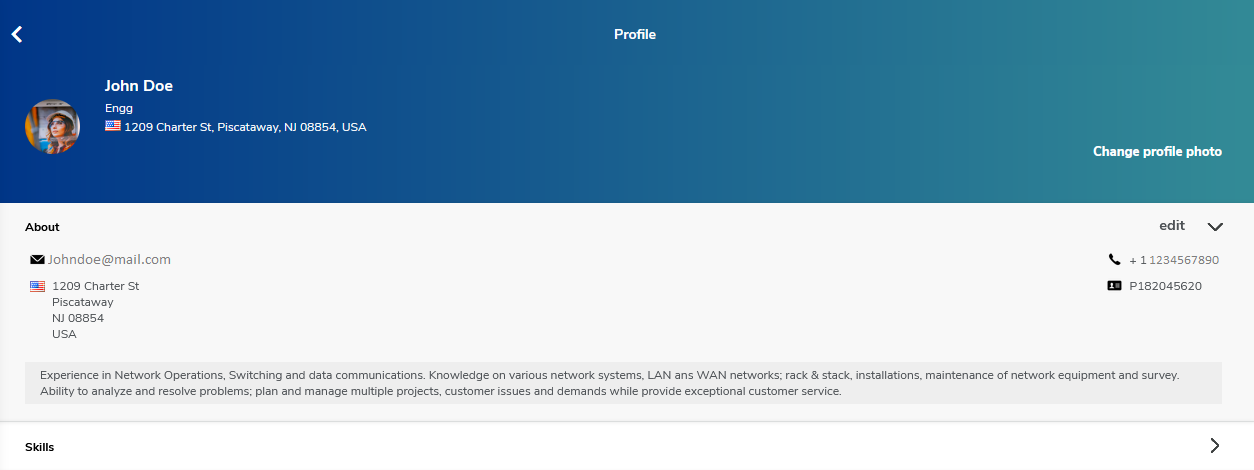This screenshot has width=1254, height=470.
Task: Click John Doe's profile photo avatar
Action: [53, 126]
